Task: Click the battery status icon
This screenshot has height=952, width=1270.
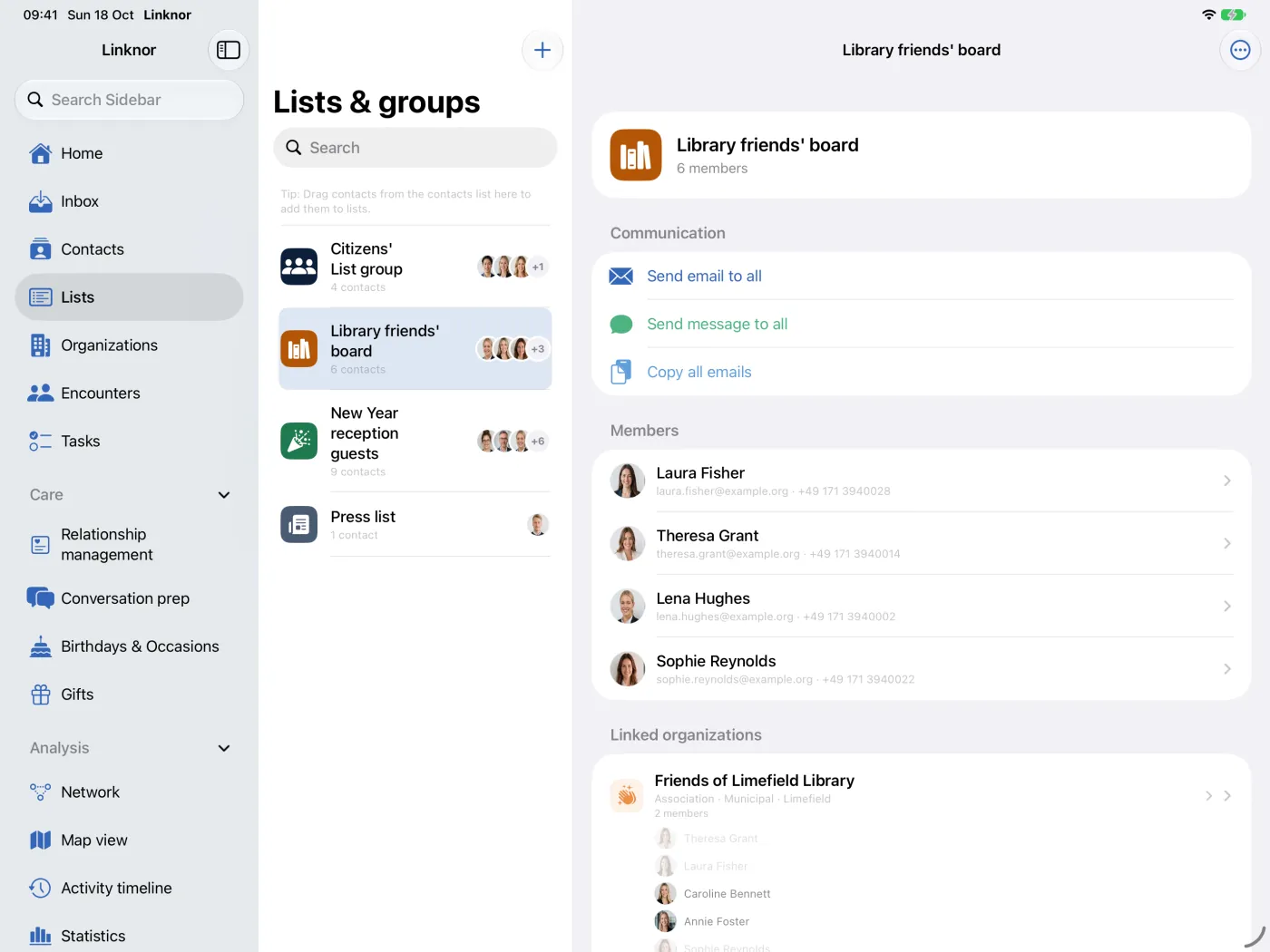Action: click(1234, 15)
